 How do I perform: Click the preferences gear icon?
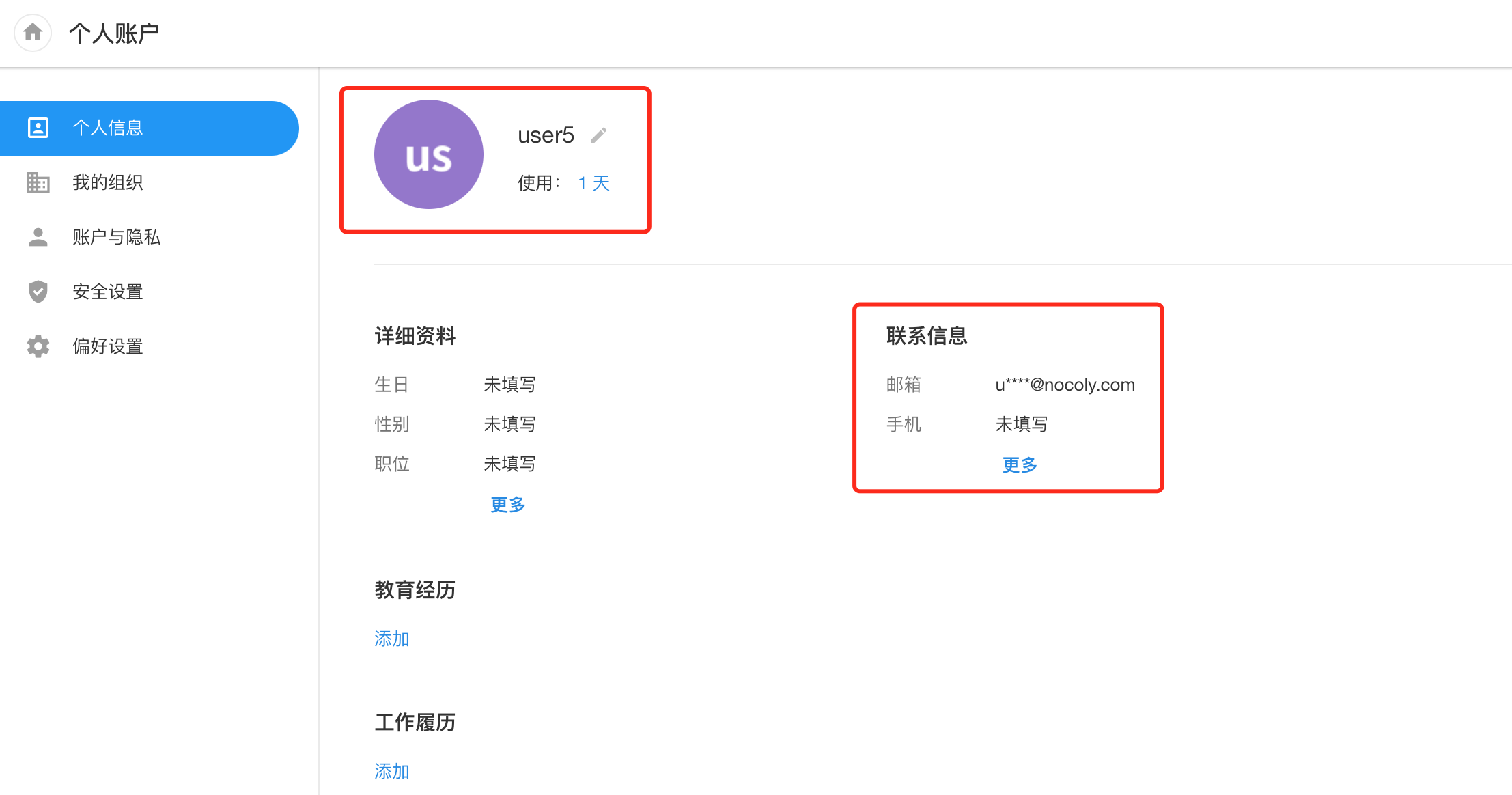(x=38, y=346)
